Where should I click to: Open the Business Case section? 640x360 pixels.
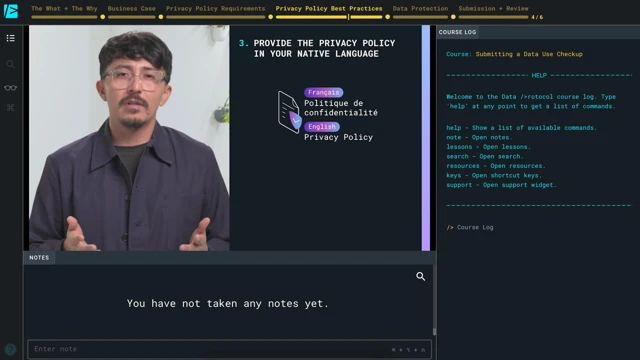click(131, 9)
